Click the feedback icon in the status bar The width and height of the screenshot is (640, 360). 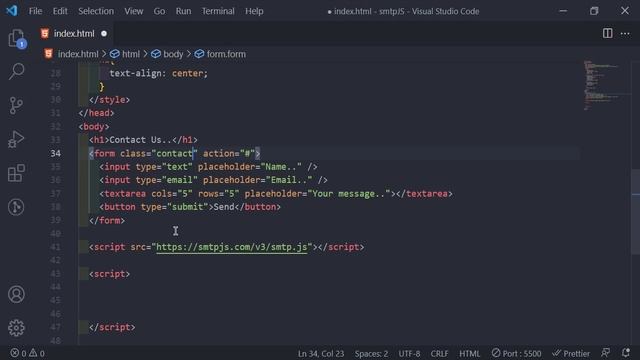tap(606, 353)
